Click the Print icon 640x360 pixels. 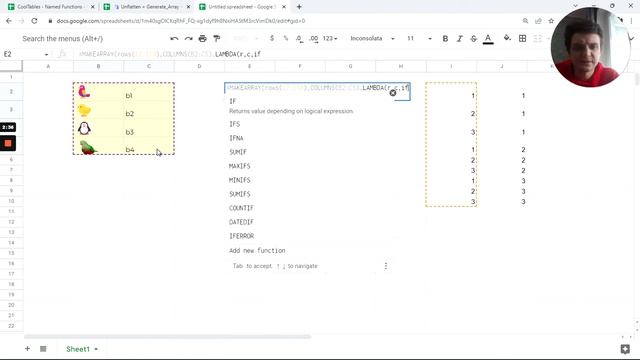(x=202, y=38)
